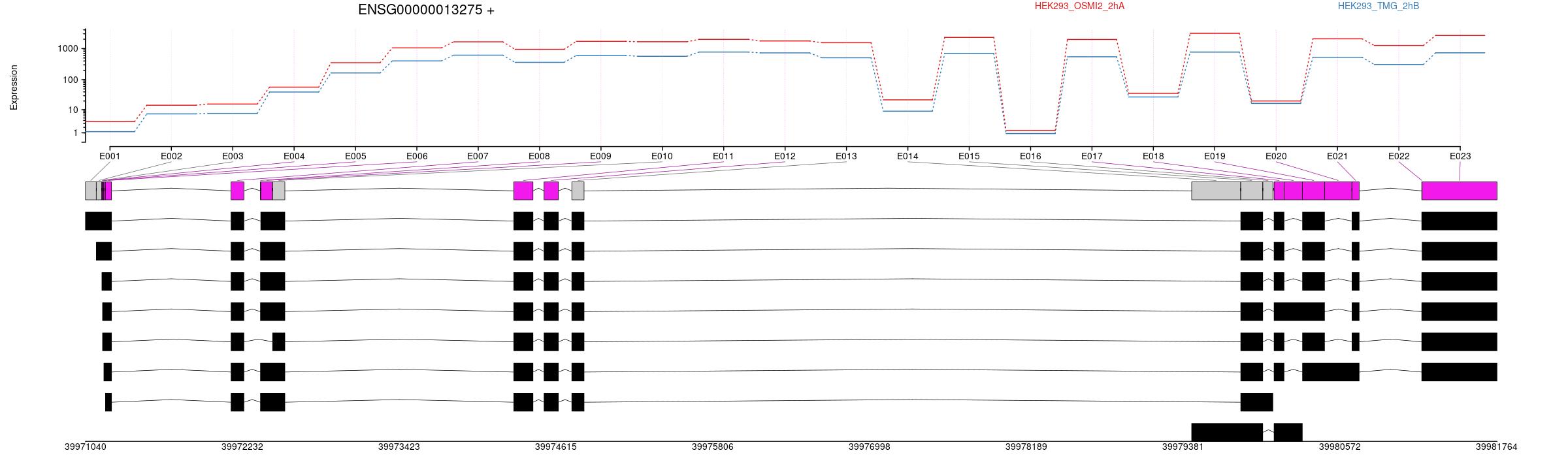Click genomic coordinate 39979381

pyautogui.click(x=1183, y=447)
